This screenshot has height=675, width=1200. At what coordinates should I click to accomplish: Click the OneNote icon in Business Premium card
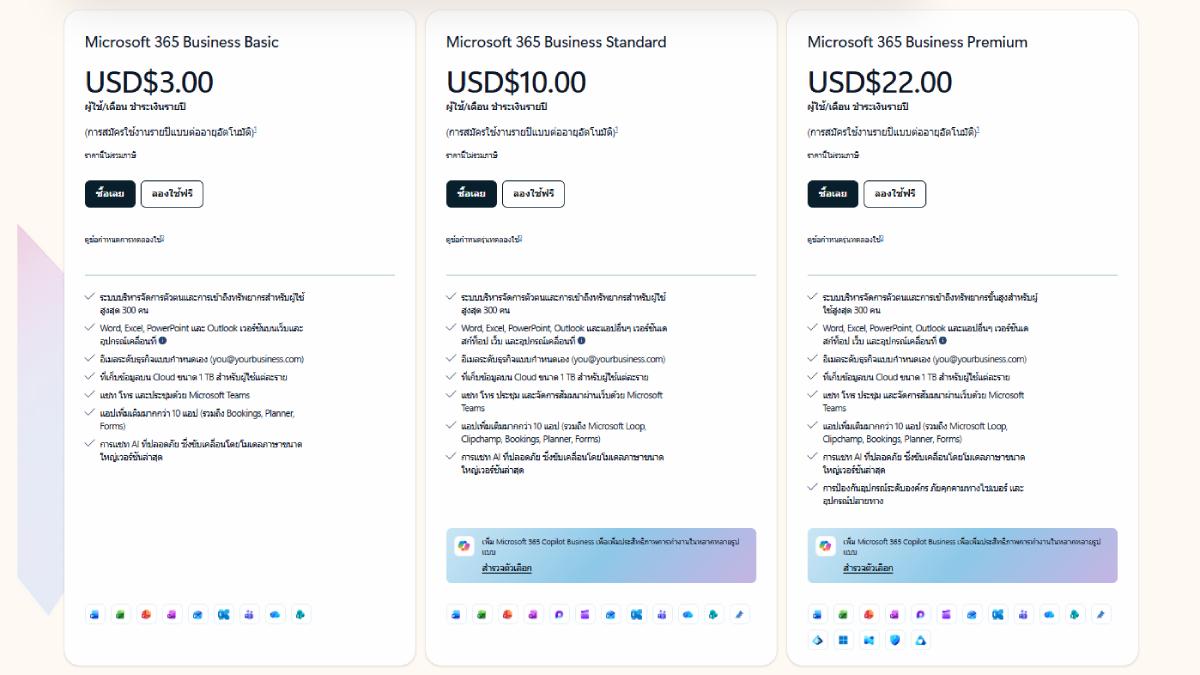[x=895, y=614]
